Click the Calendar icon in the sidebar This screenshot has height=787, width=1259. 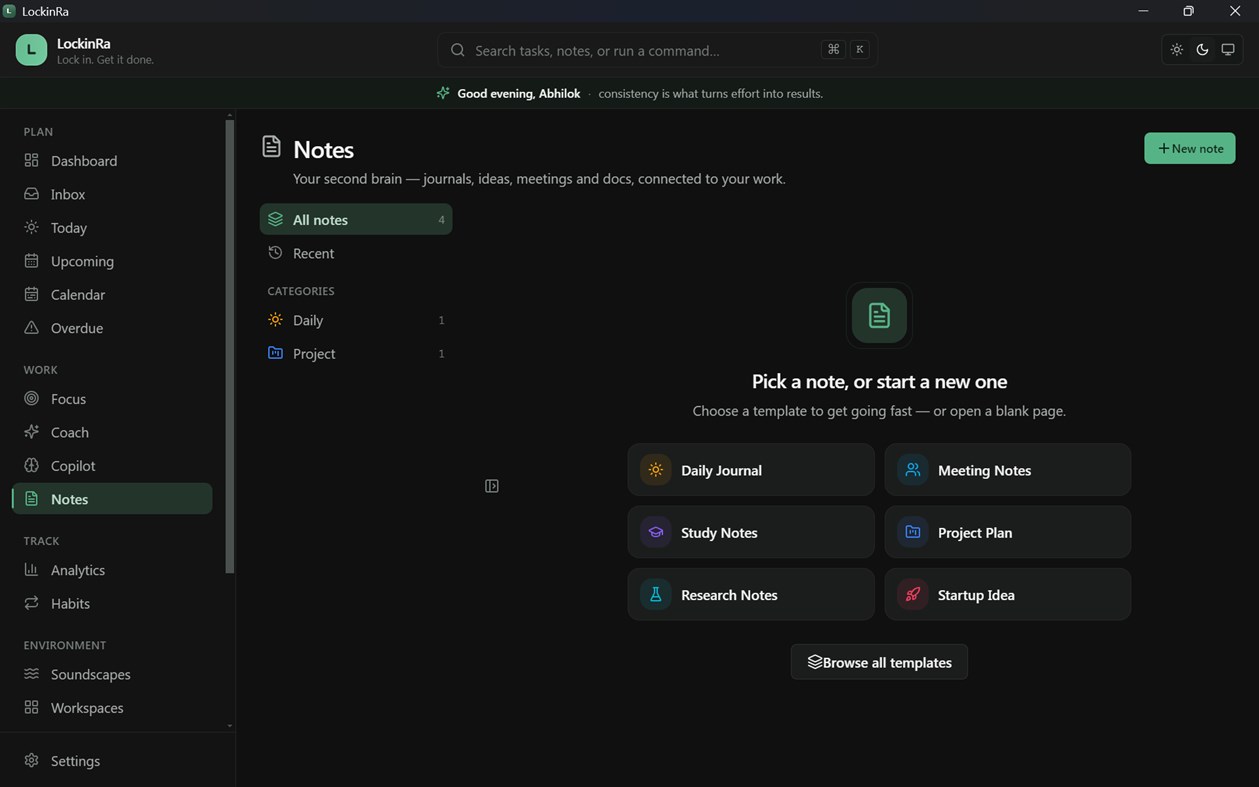(32, 295)
